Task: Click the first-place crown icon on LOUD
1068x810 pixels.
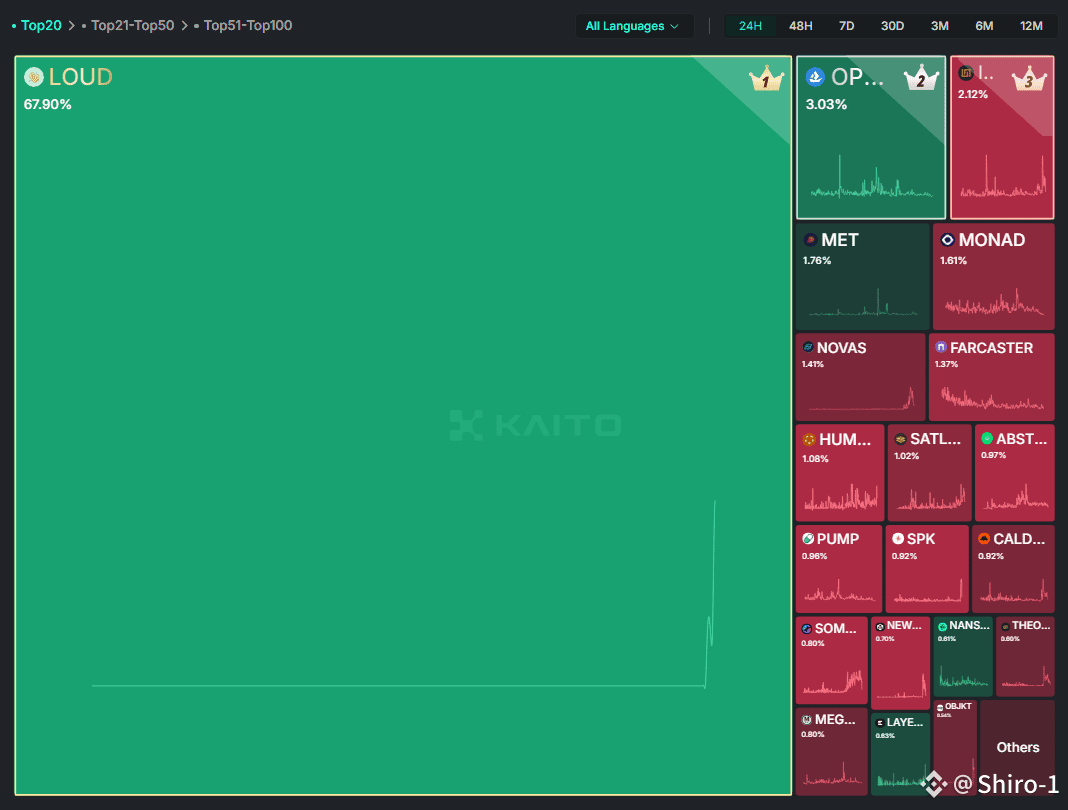Action: (766, 80)
